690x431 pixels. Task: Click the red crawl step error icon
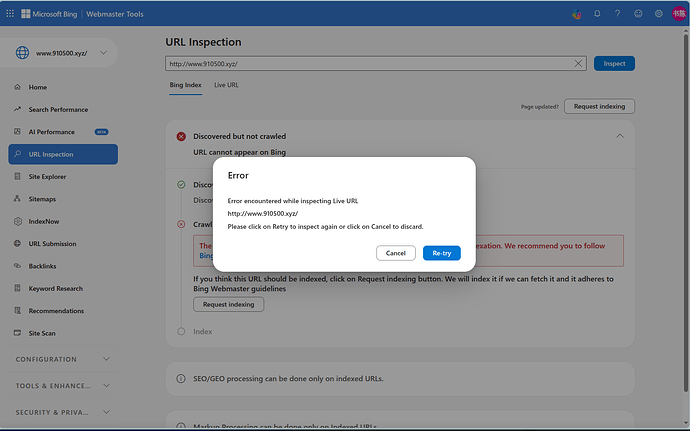click(181, 224)
